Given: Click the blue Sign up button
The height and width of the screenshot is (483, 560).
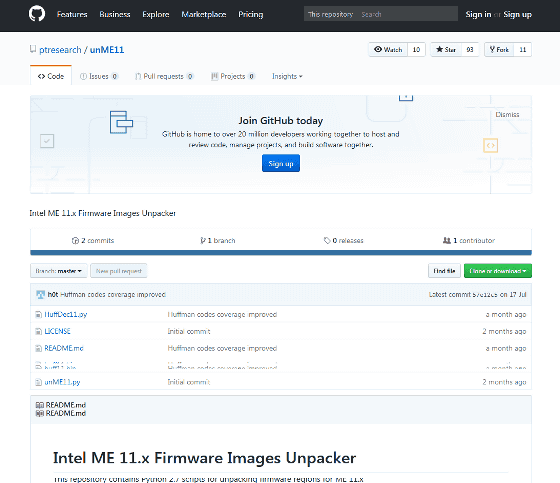Looking at the screenshot, I should [281, 163].
